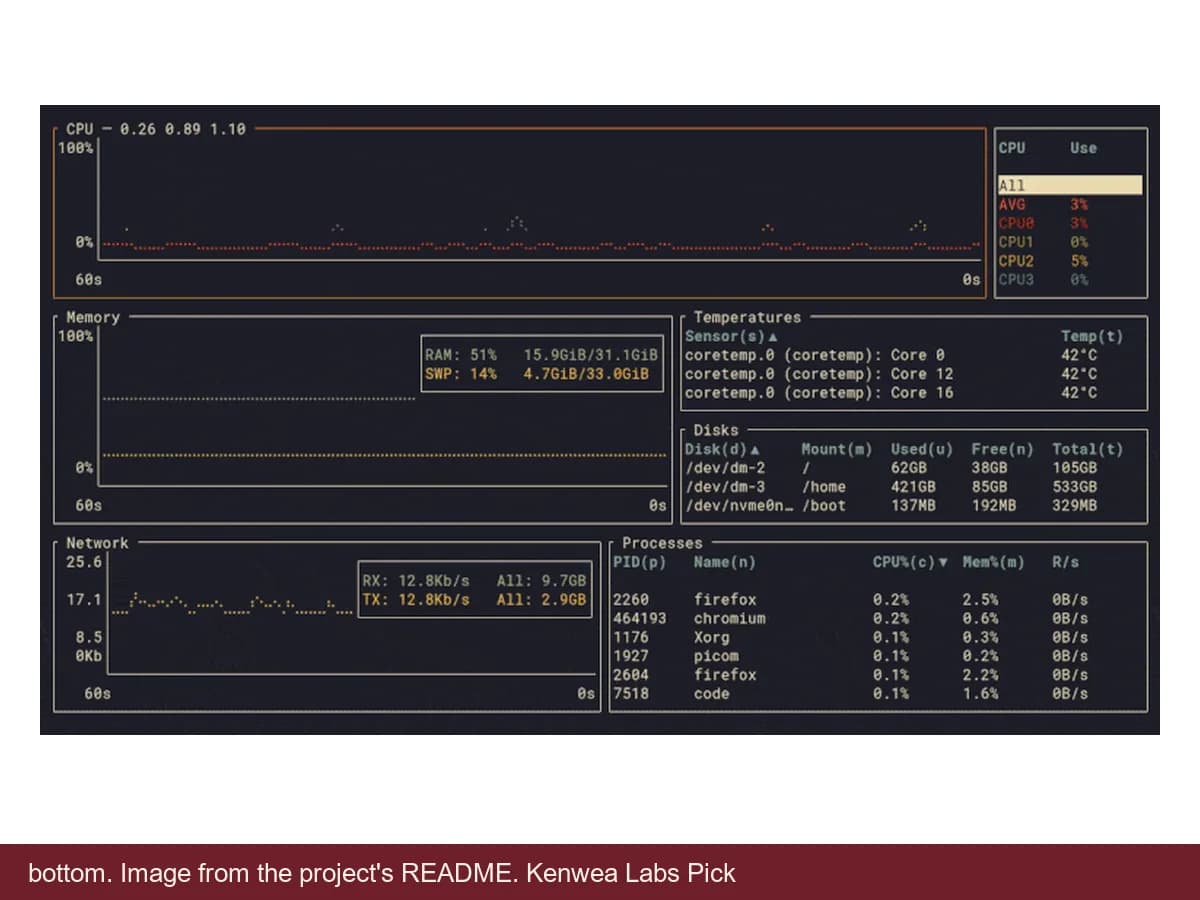This screenshot has width=1200, height=900.
Task: Click the 25.6 network axis label
Action: point(84,562)
